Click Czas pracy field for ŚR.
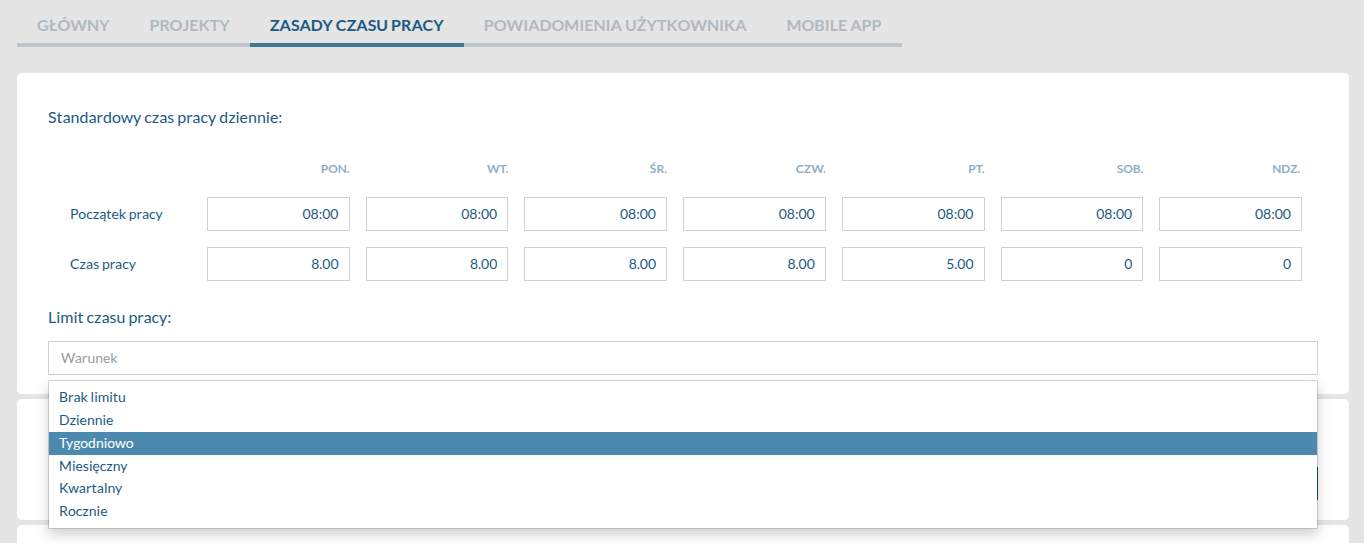Image resolution: width=1364 pixels, height=543 pixels. click(x=595, y=264)
